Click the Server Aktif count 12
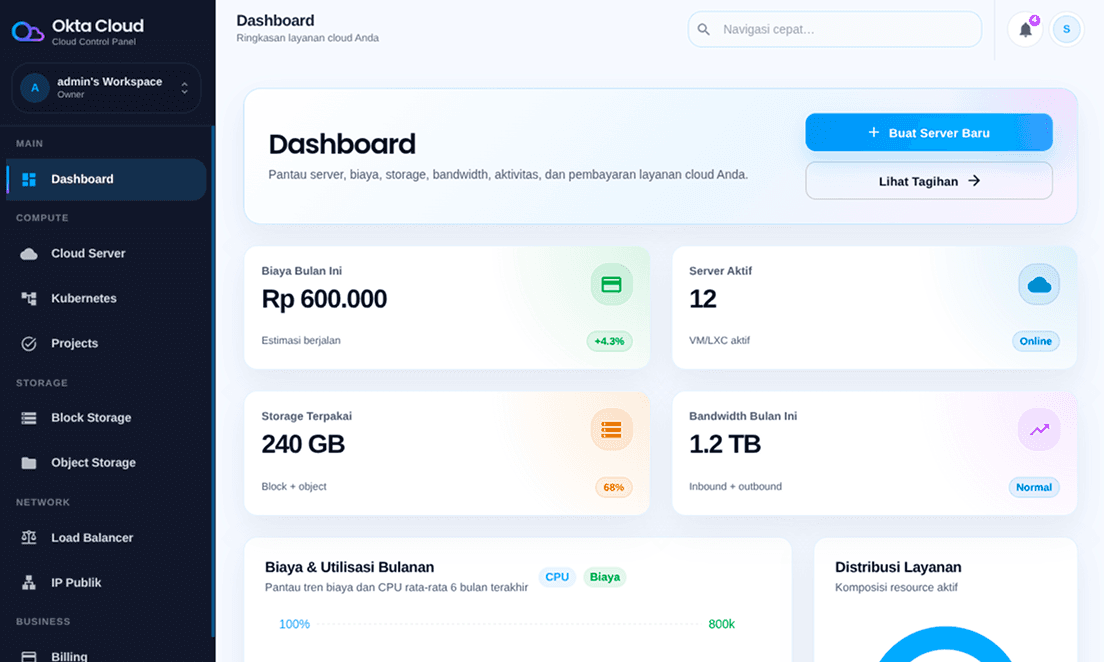Viewport: 1104px width, 662px height. 703,299
